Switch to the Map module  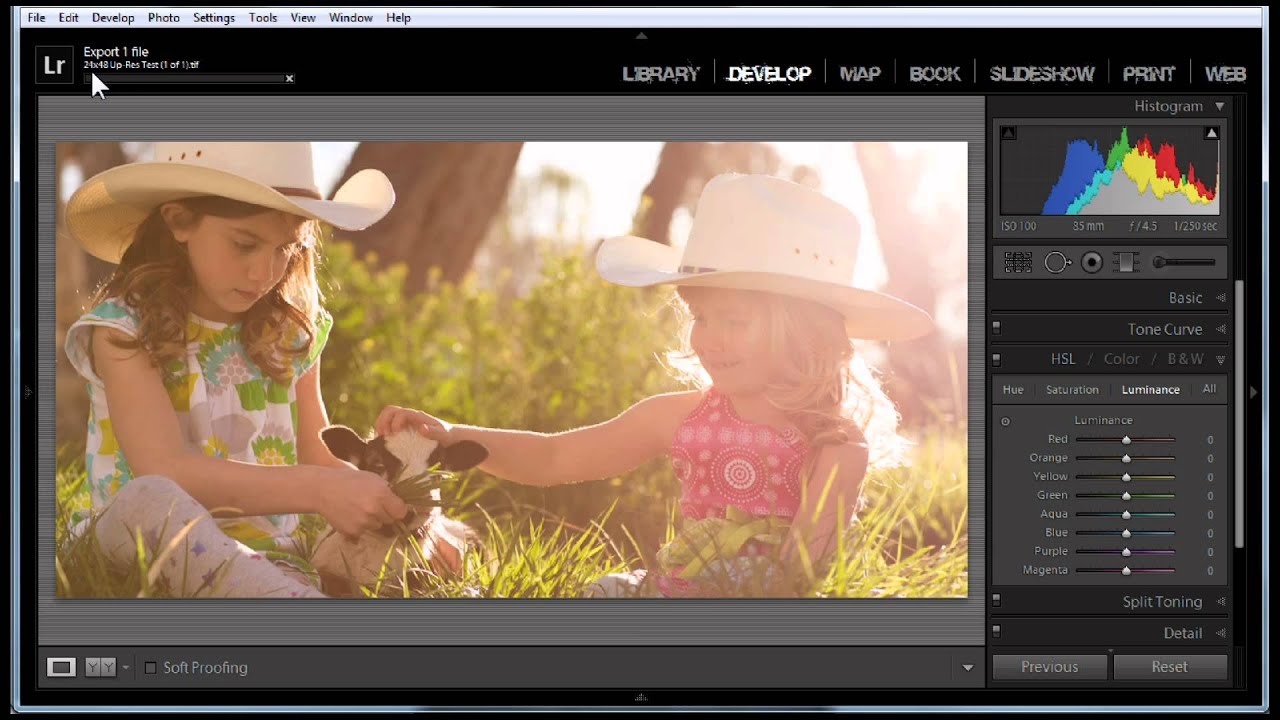pos(860,74)
